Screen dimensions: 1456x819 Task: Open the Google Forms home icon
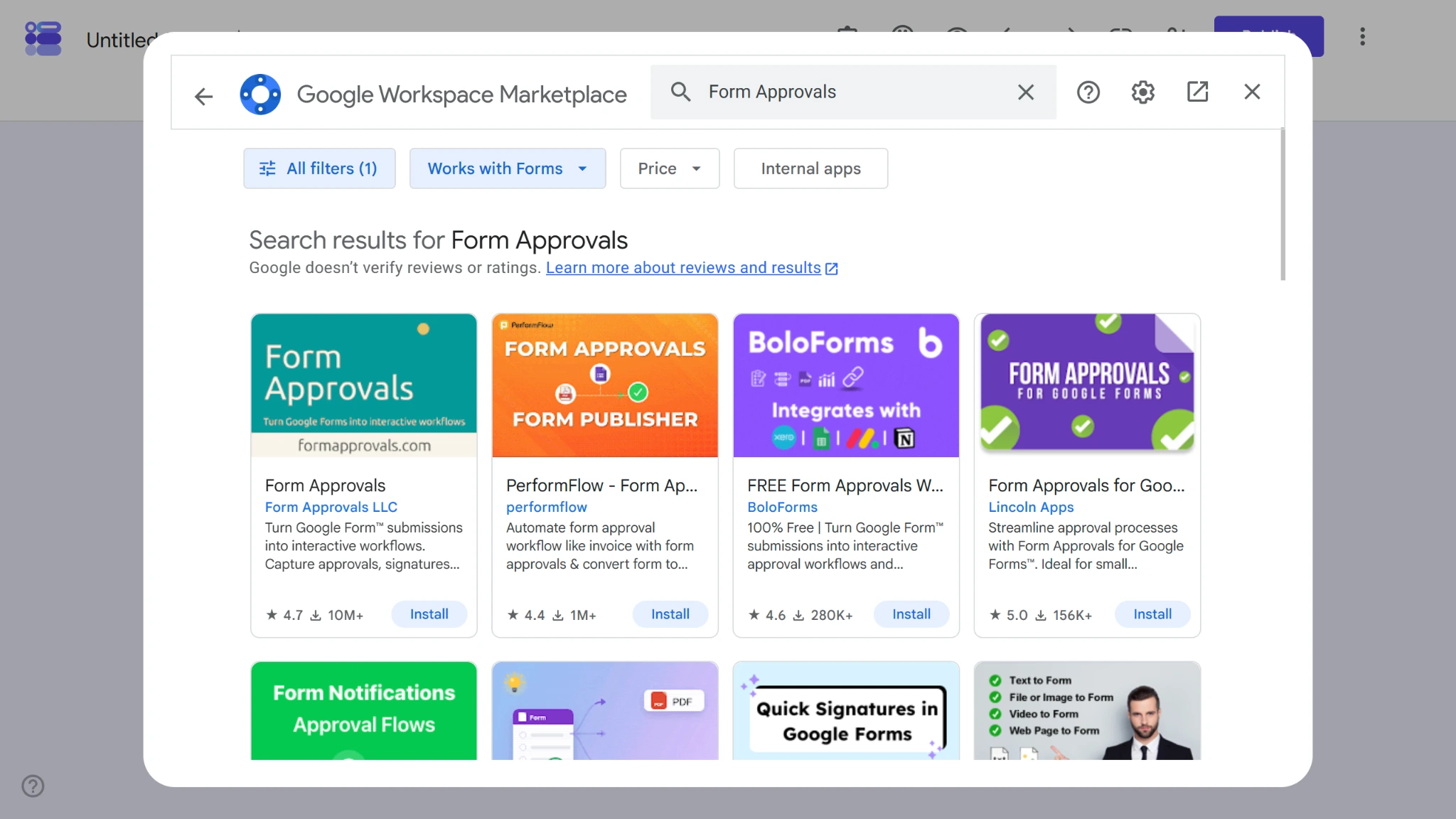click(43, 38)
